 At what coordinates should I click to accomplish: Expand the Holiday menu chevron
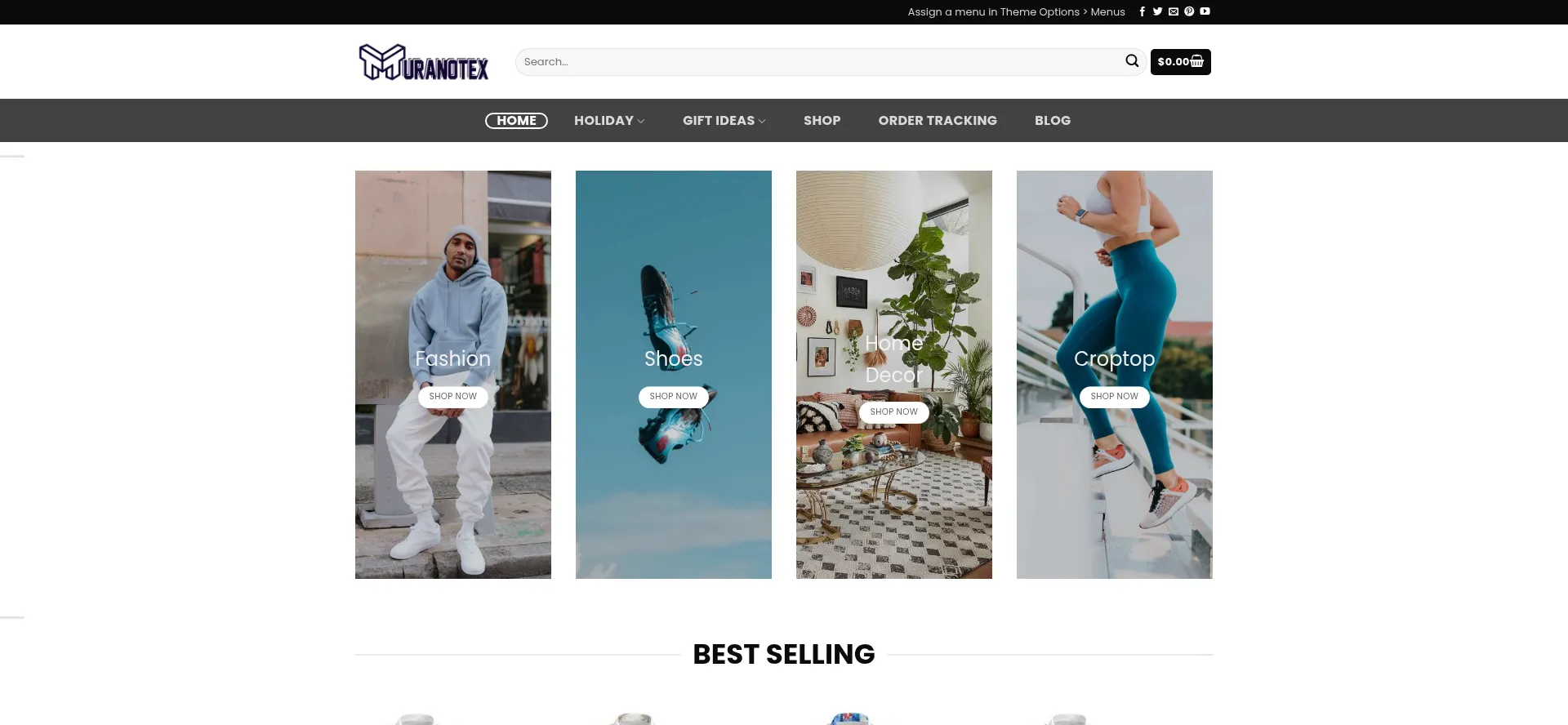pyautogui.click(x=641, y=121)
